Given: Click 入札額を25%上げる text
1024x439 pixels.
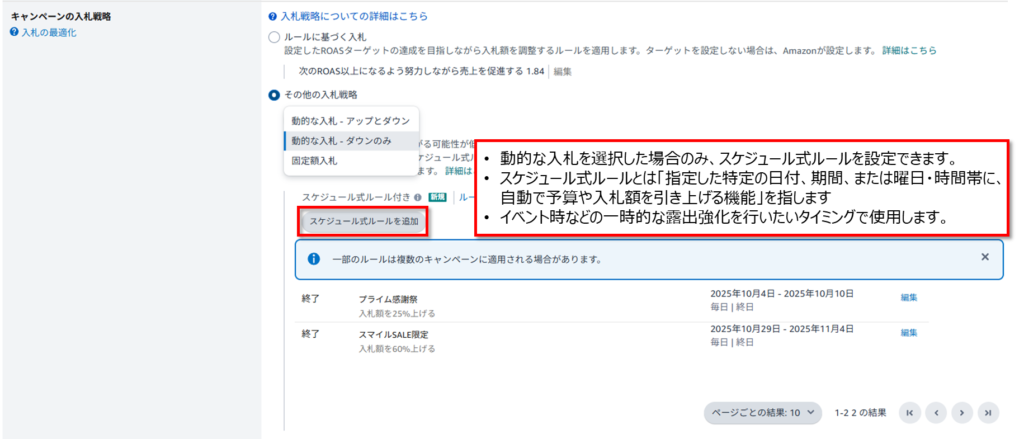Looking at the screenshot, I should point(396,314).
